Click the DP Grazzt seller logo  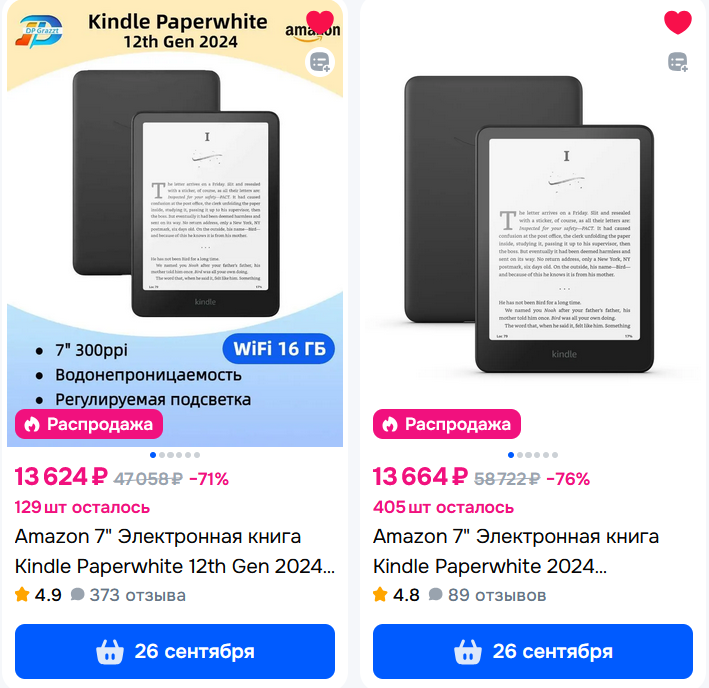click(x=39, y=32)
